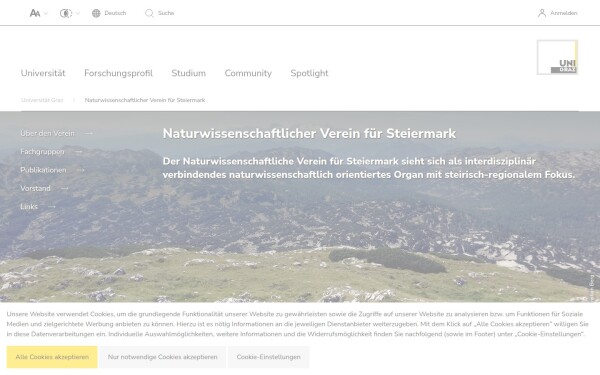
Task: Click Nur notwendige Cookies akzeptieren
Action: (x=163, y=357)
